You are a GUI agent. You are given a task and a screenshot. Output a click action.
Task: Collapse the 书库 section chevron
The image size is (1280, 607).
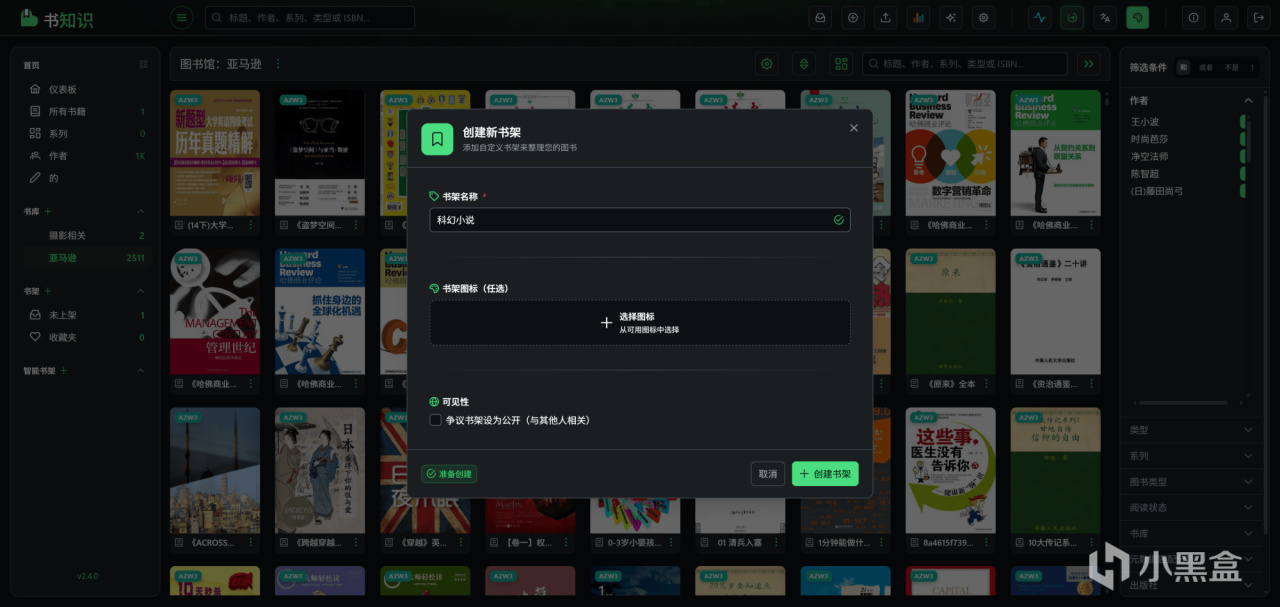click(140, 211)
